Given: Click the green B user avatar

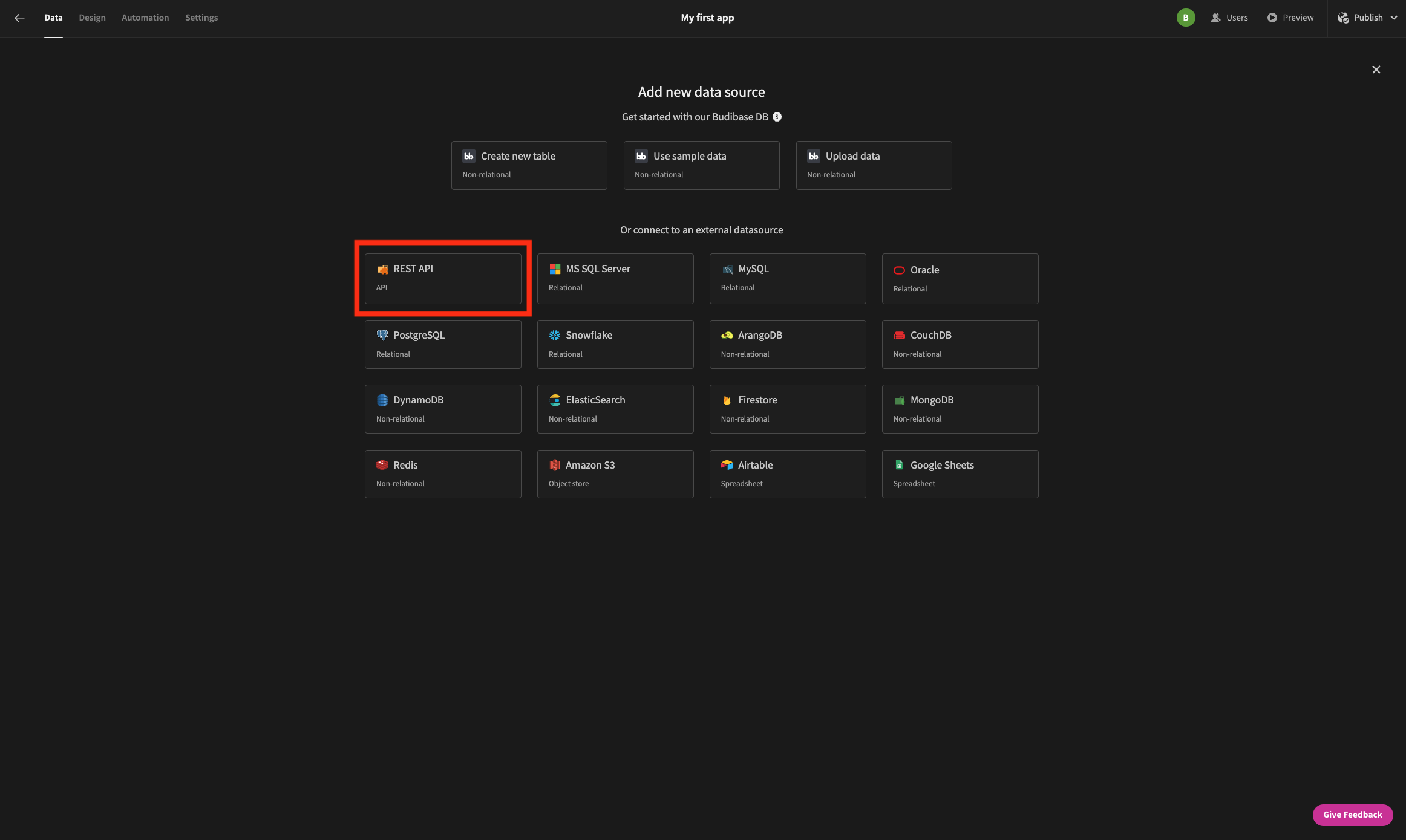Looking at the screenshot, I should (1185, 18).
